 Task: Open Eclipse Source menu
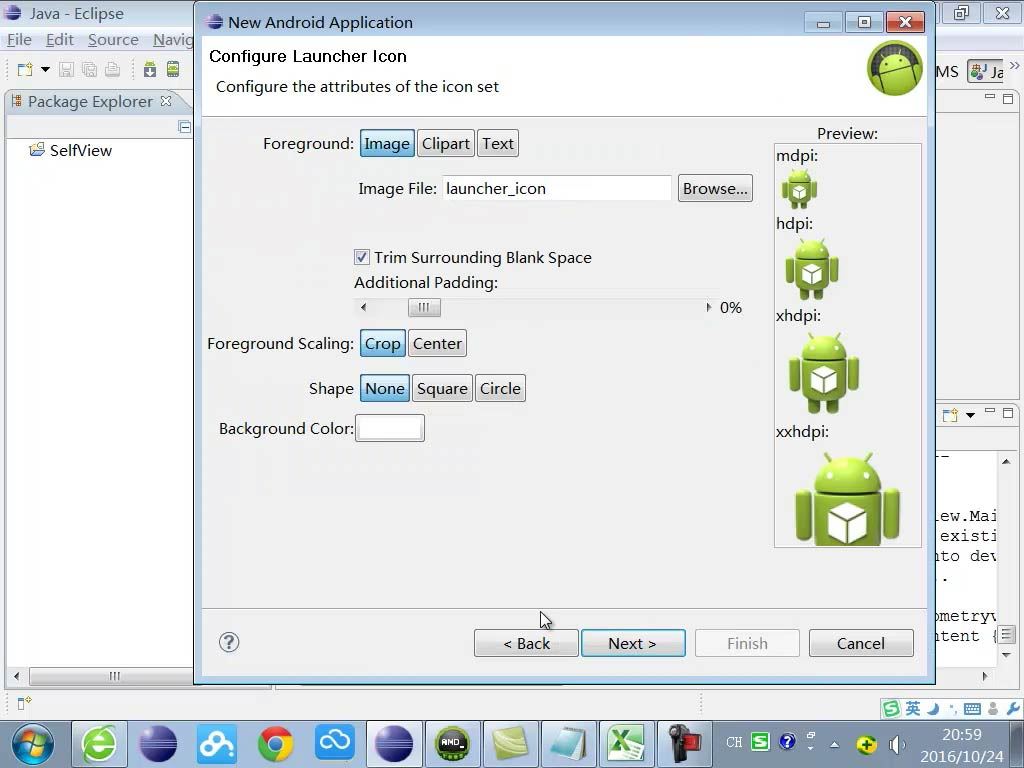113,40
